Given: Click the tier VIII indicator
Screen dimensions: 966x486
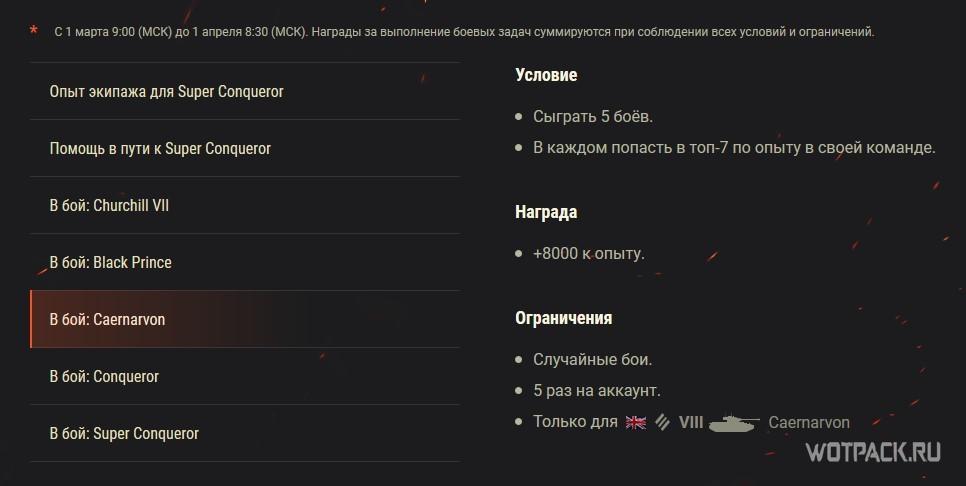Looking at the screenshot, I should [x=691, y=422].
